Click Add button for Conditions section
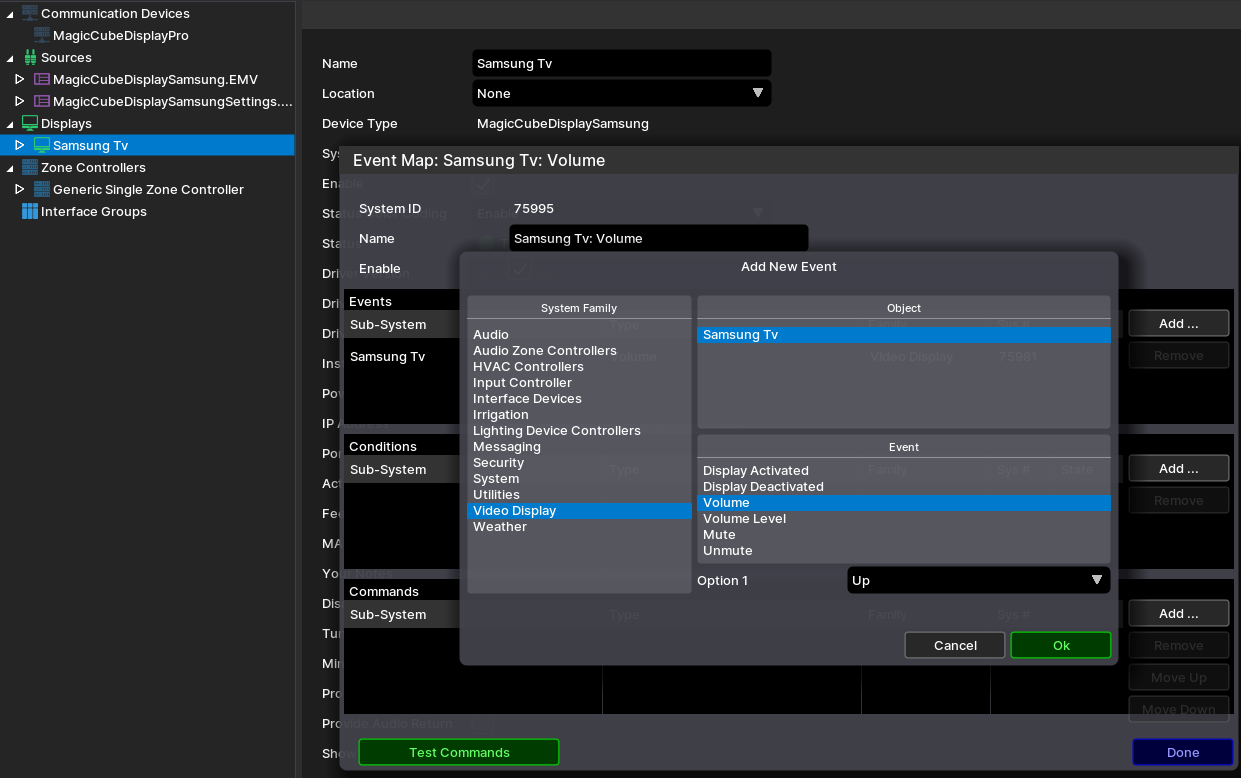The image size is (1241, 778). [1179, 468]
